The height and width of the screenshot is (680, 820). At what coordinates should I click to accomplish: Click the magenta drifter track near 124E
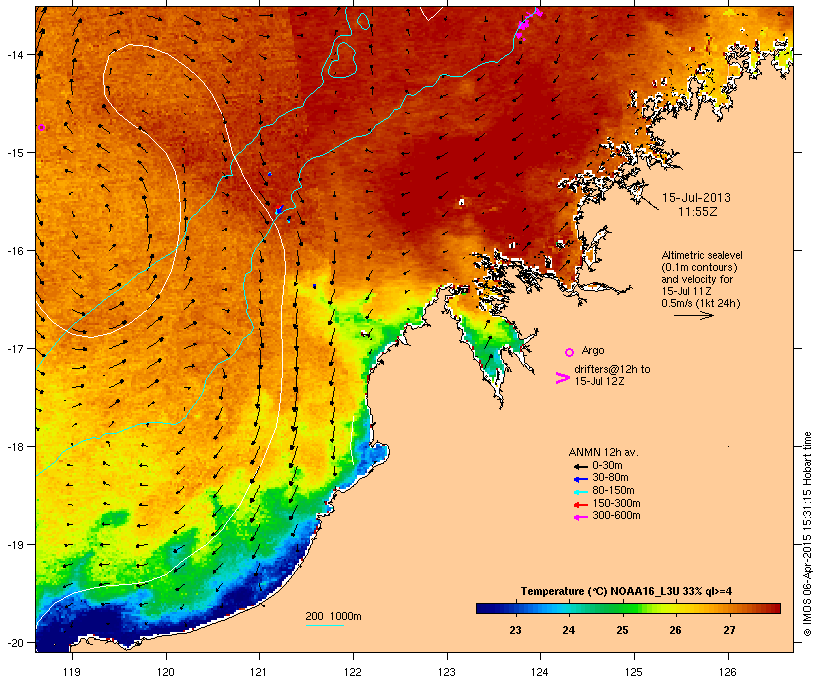[527, 24]
